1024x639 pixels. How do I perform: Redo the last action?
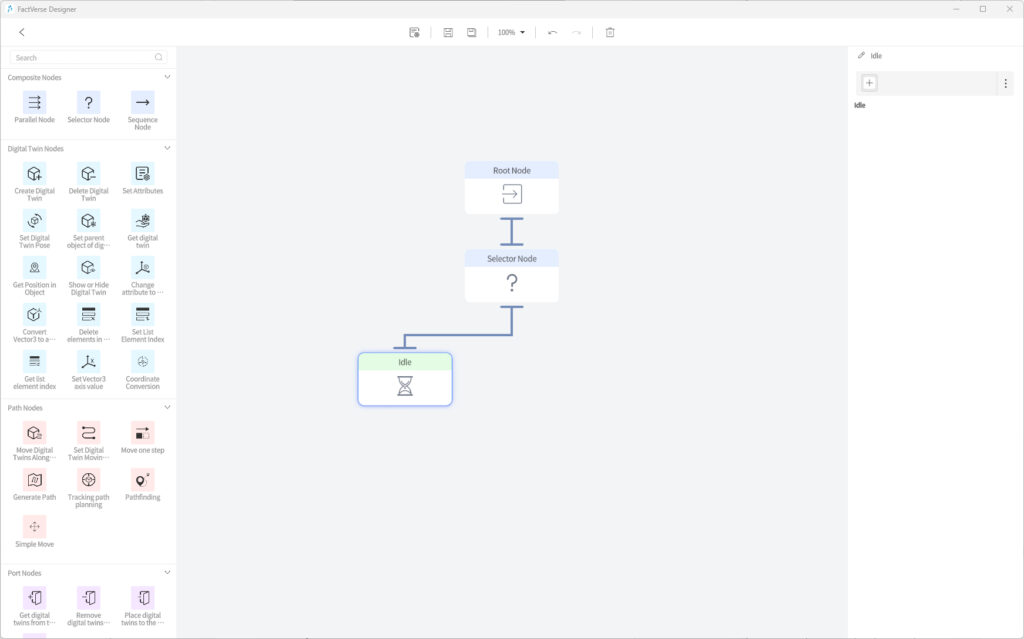click(x=576, y=32)
